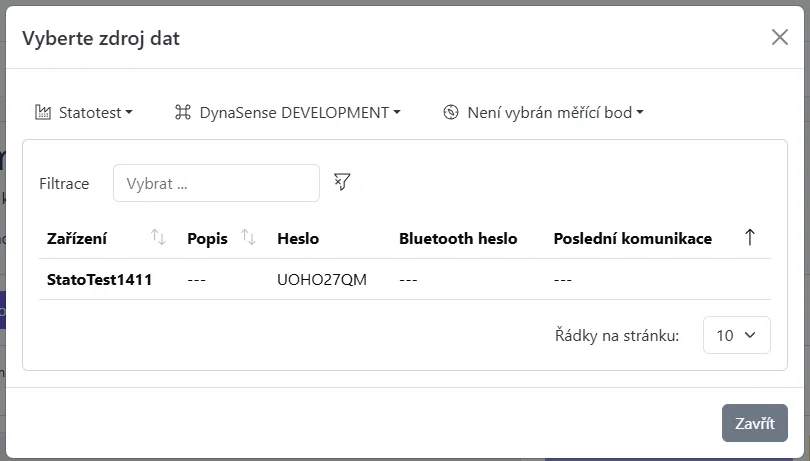The width and height of the screenshot is (810, 461).
Task: Click the UOHO27QM password cell
Action: [322, 280]
